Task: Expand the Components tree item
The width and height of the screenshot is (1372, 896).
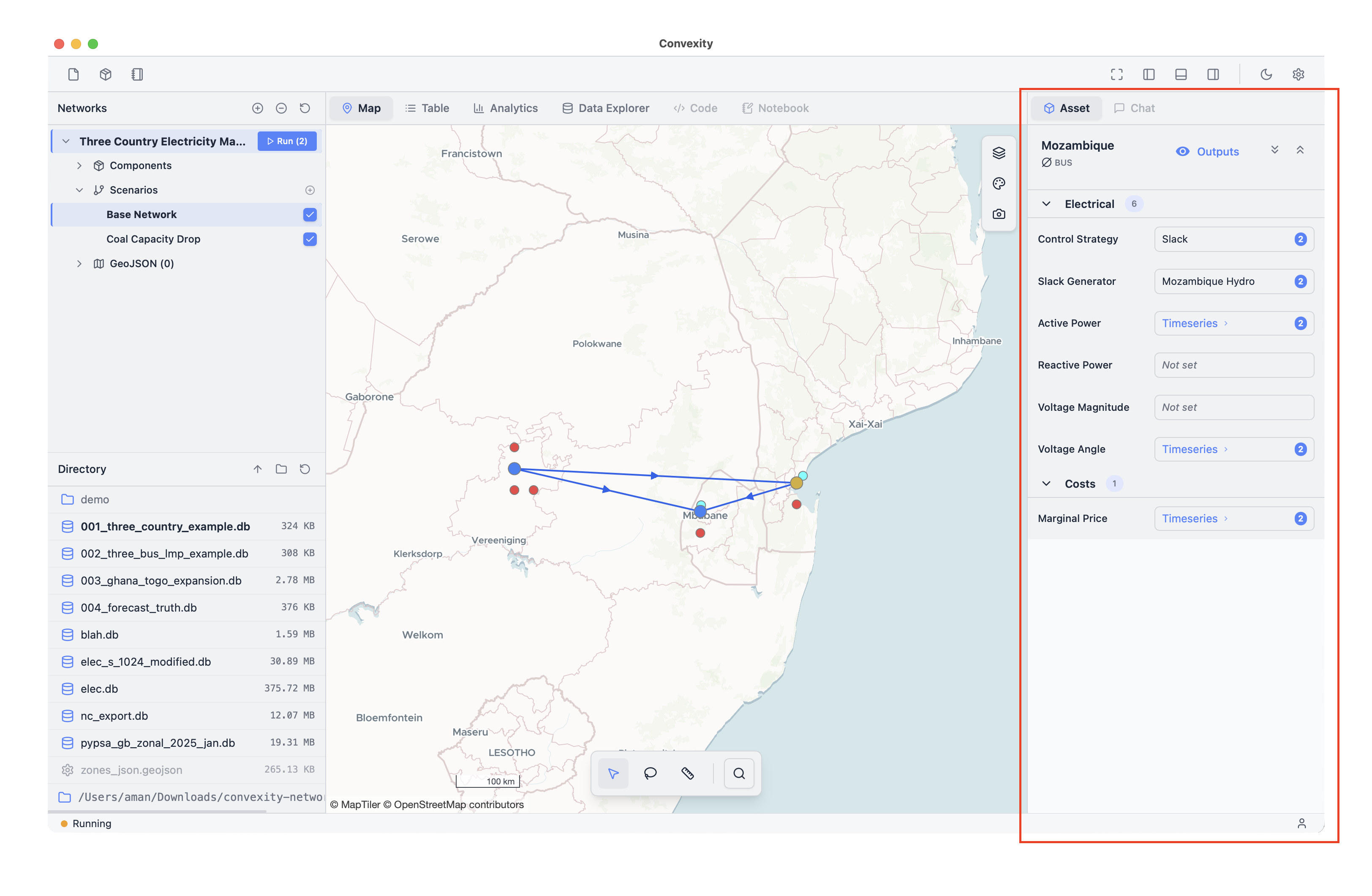Action: [79, 165]
